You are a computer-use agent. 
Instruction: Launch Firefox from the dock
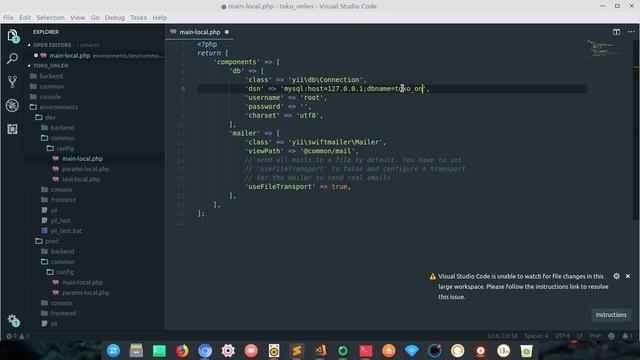click(182, 351)
